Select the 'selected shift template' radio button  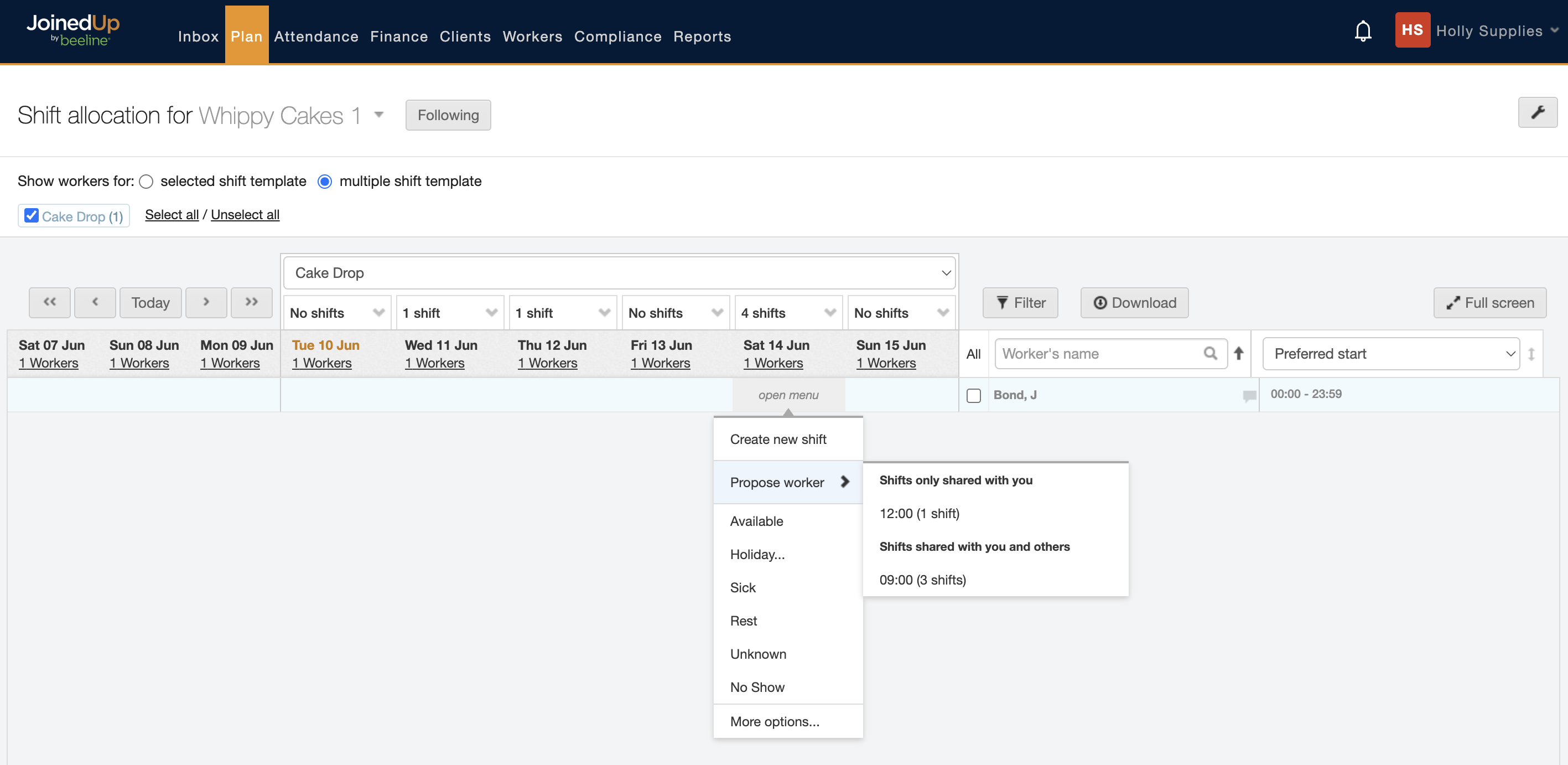(146, 182)
